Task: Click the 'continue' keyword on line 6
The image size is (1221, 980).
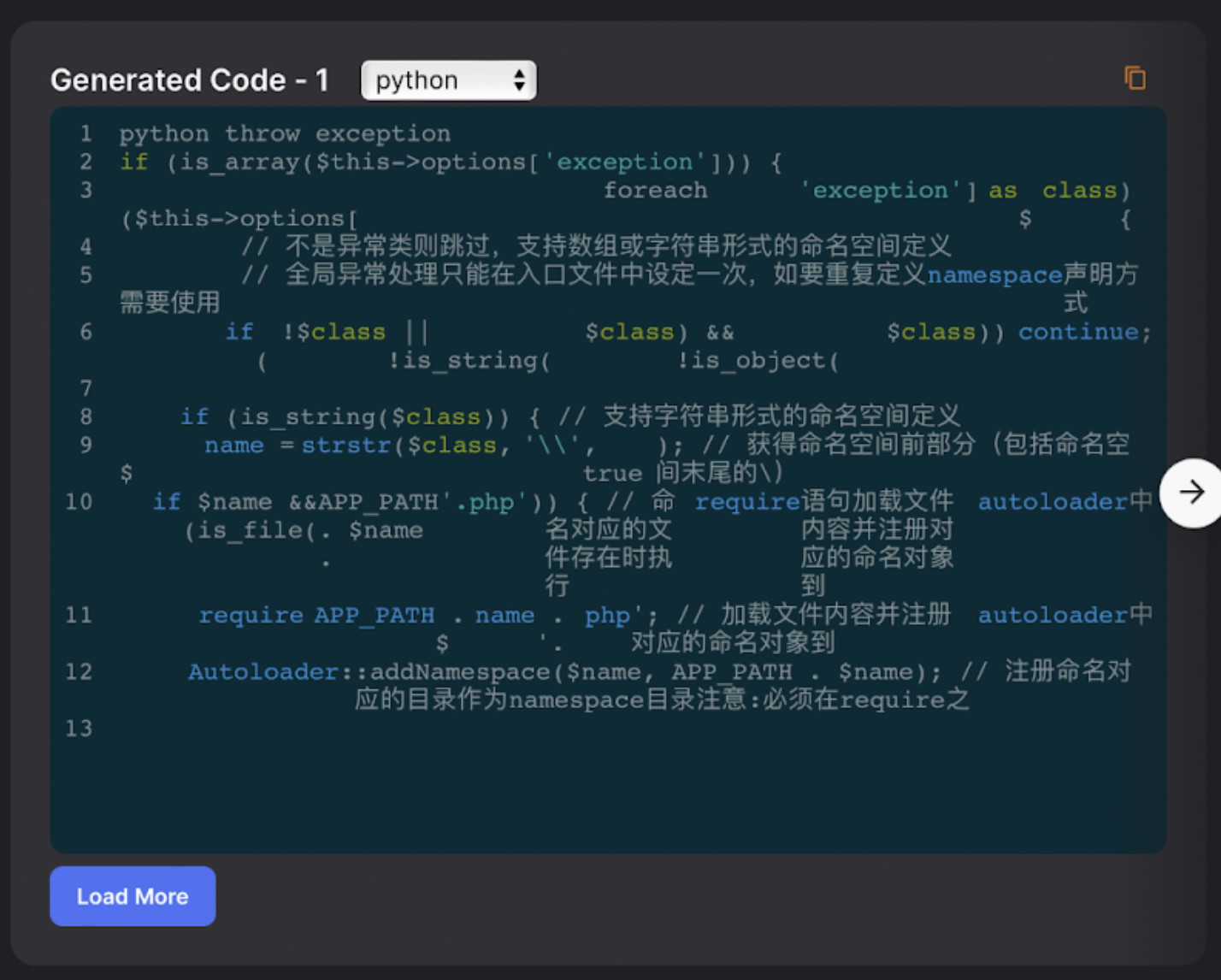Action: (x=1079, y=332)
